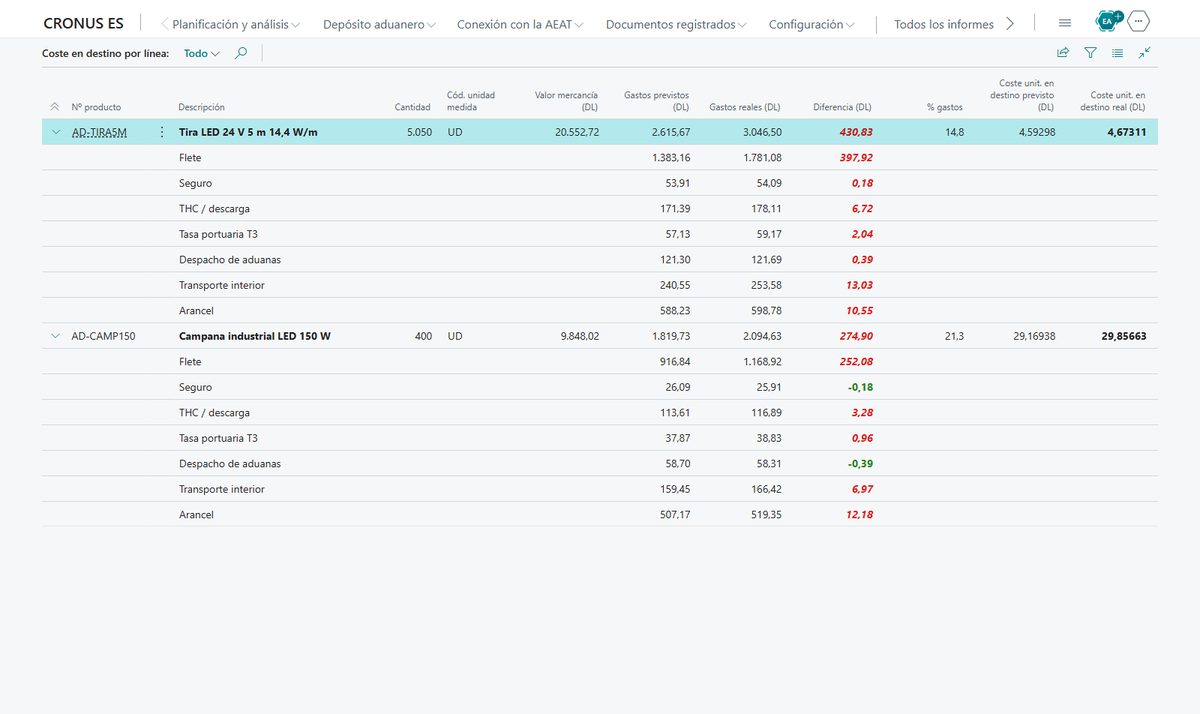The width and height of the screenshot is (1200, 714).
Task: Expand the Depósito aduanero menu
Action: (x=379, y=24)
